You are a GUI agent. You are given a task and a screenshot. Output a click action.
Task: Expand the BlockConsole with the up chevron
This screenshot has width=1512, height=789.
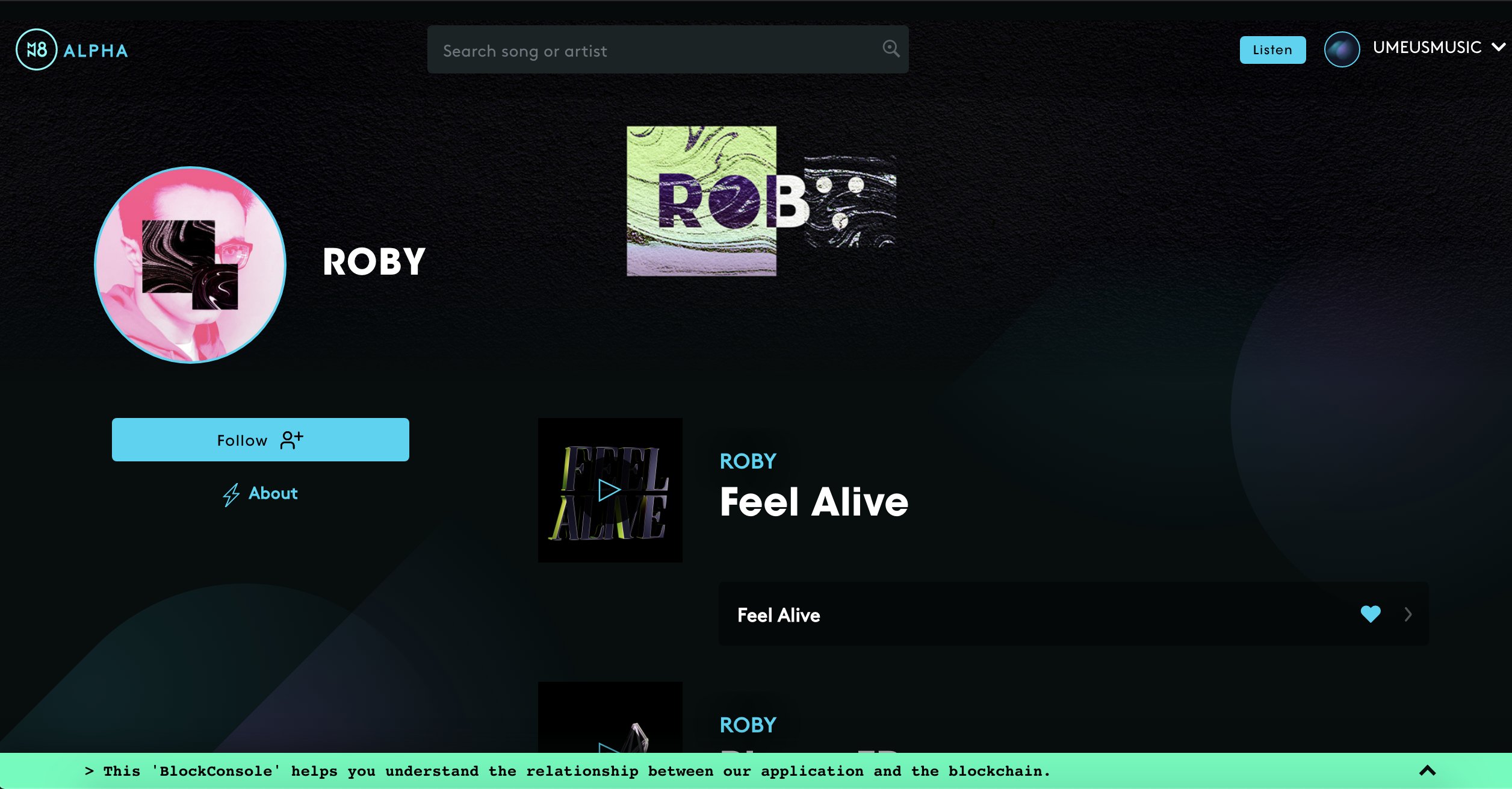[1428, 770]
